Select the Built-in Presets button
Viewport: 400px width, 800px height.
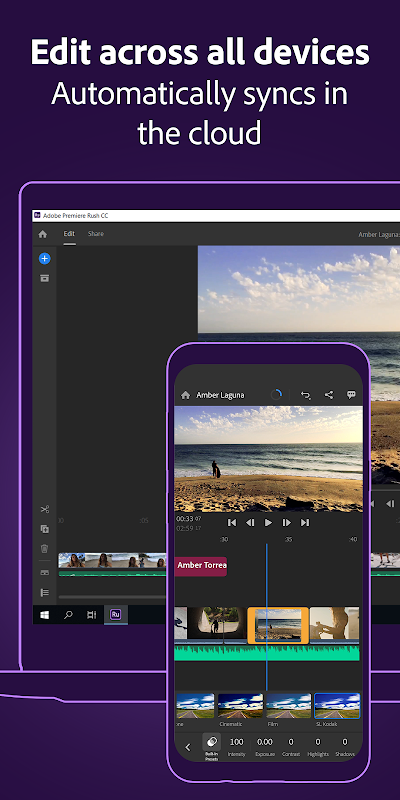211,747
